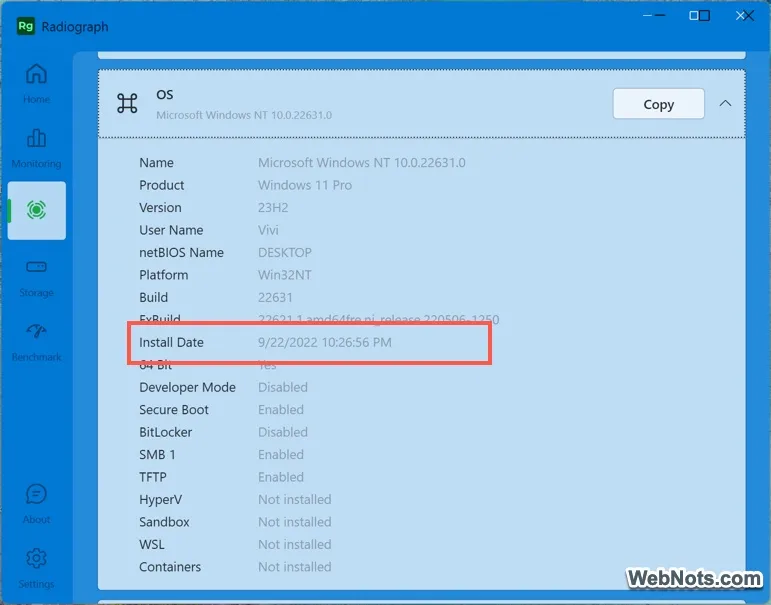Select the TFTP label
The width and height of the screenshot is (771, 605).
click(153, 477)
